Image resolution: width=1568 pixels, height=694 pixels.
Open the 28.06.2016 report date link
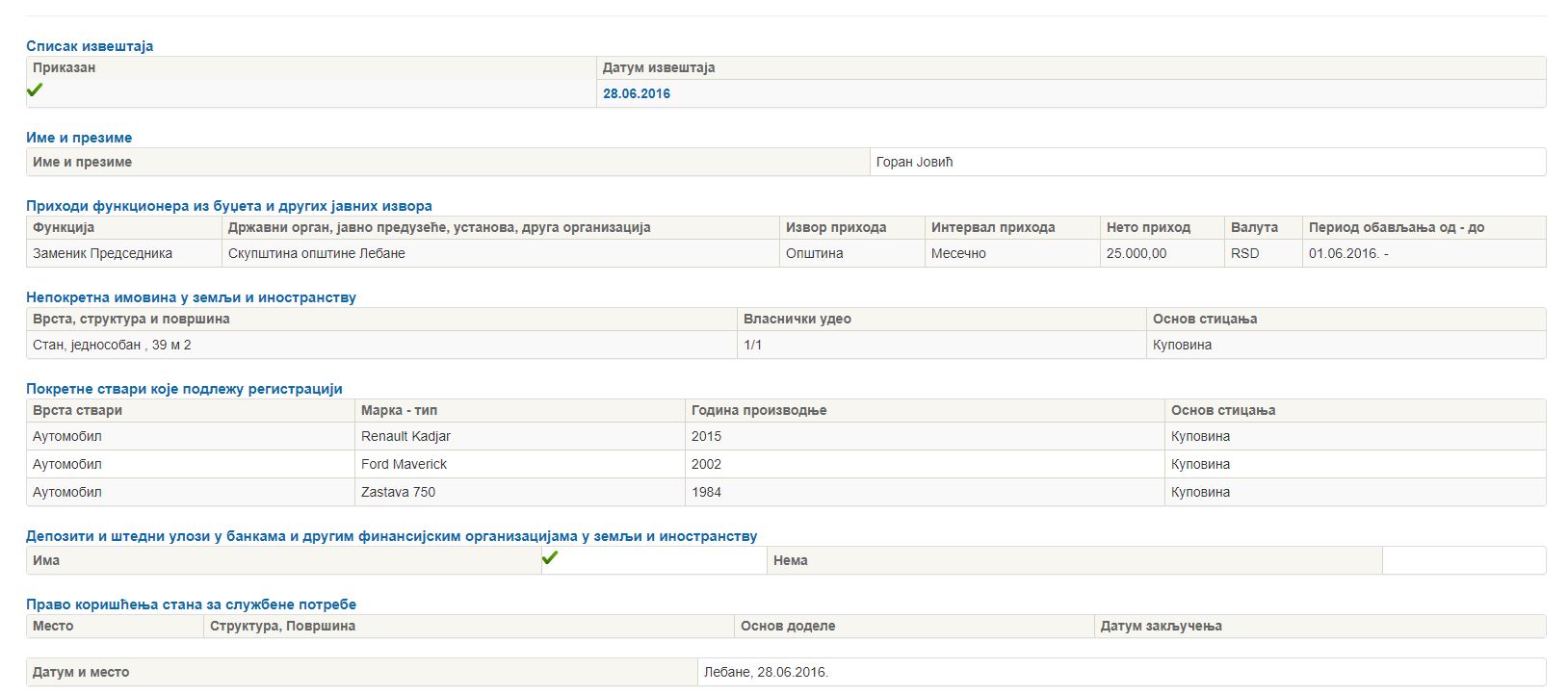point(637,93)
